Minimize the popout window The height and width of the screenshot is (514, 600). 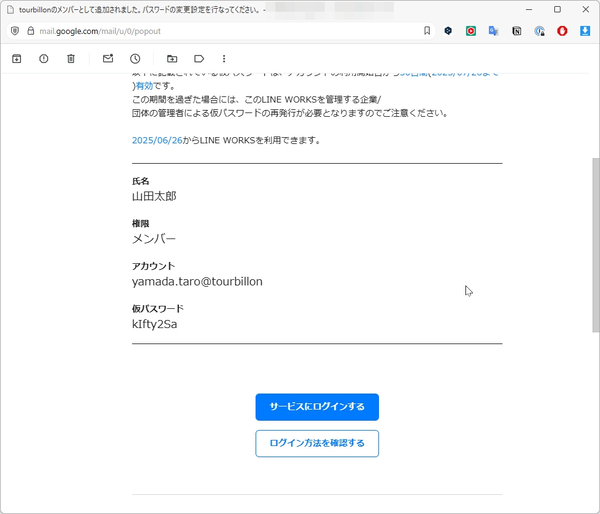(x=529, y=10)
